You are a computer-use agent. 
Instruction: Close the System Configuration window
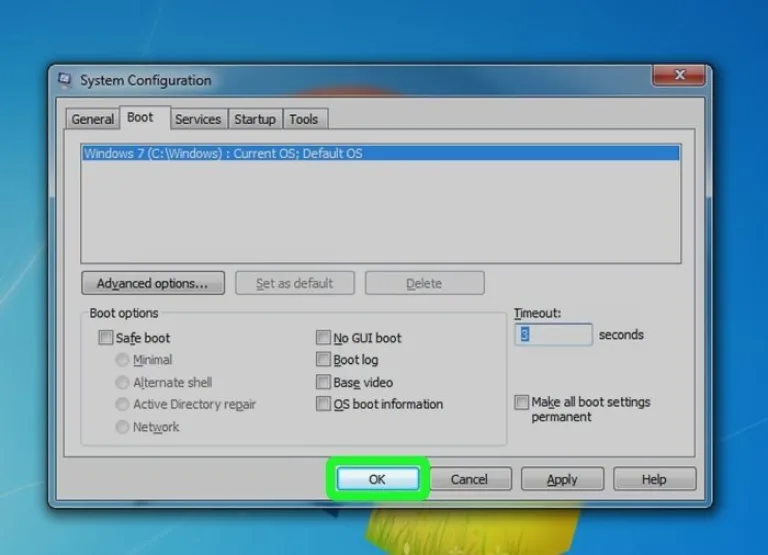(x=679, y=75)
